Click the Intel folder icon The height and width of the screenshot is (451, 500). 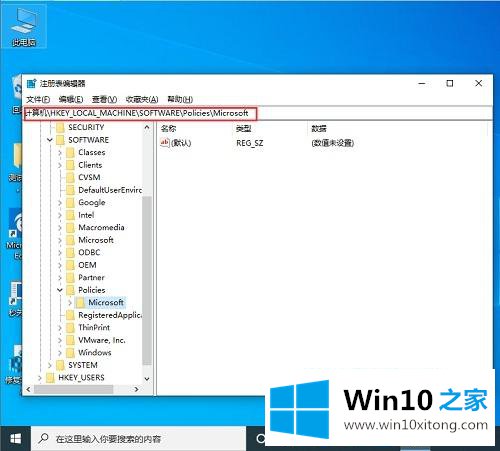(x=70, y=215)
